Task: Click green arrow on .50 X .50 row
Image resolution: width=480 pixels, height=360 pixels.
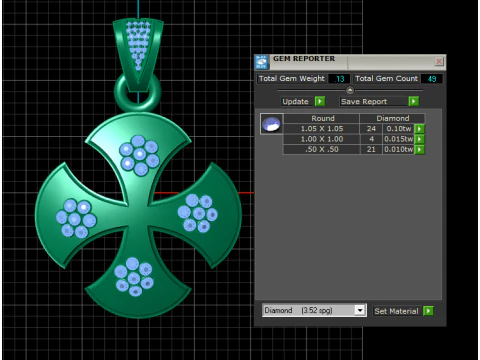Action: pyautogui.click(x=419, y=149)
